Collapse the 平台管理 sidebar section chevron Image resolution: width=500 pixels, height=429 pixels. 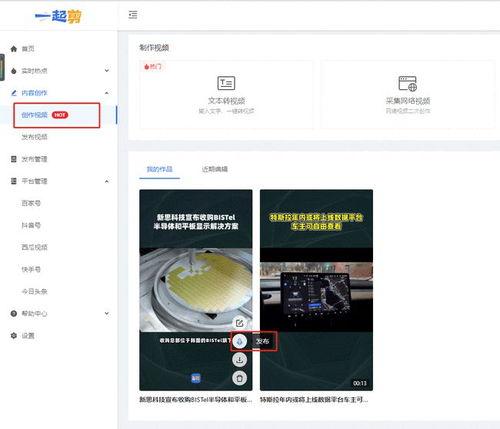[x=107, y=181]
